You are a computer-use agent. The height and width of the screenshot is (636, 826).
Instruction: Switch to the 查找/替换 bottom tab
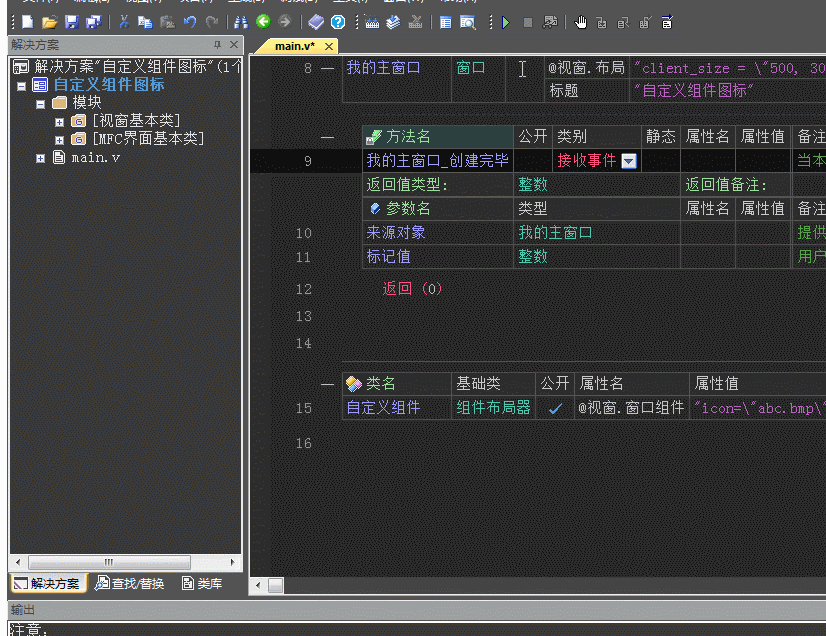pyautogui.click(x=130, y=583)
